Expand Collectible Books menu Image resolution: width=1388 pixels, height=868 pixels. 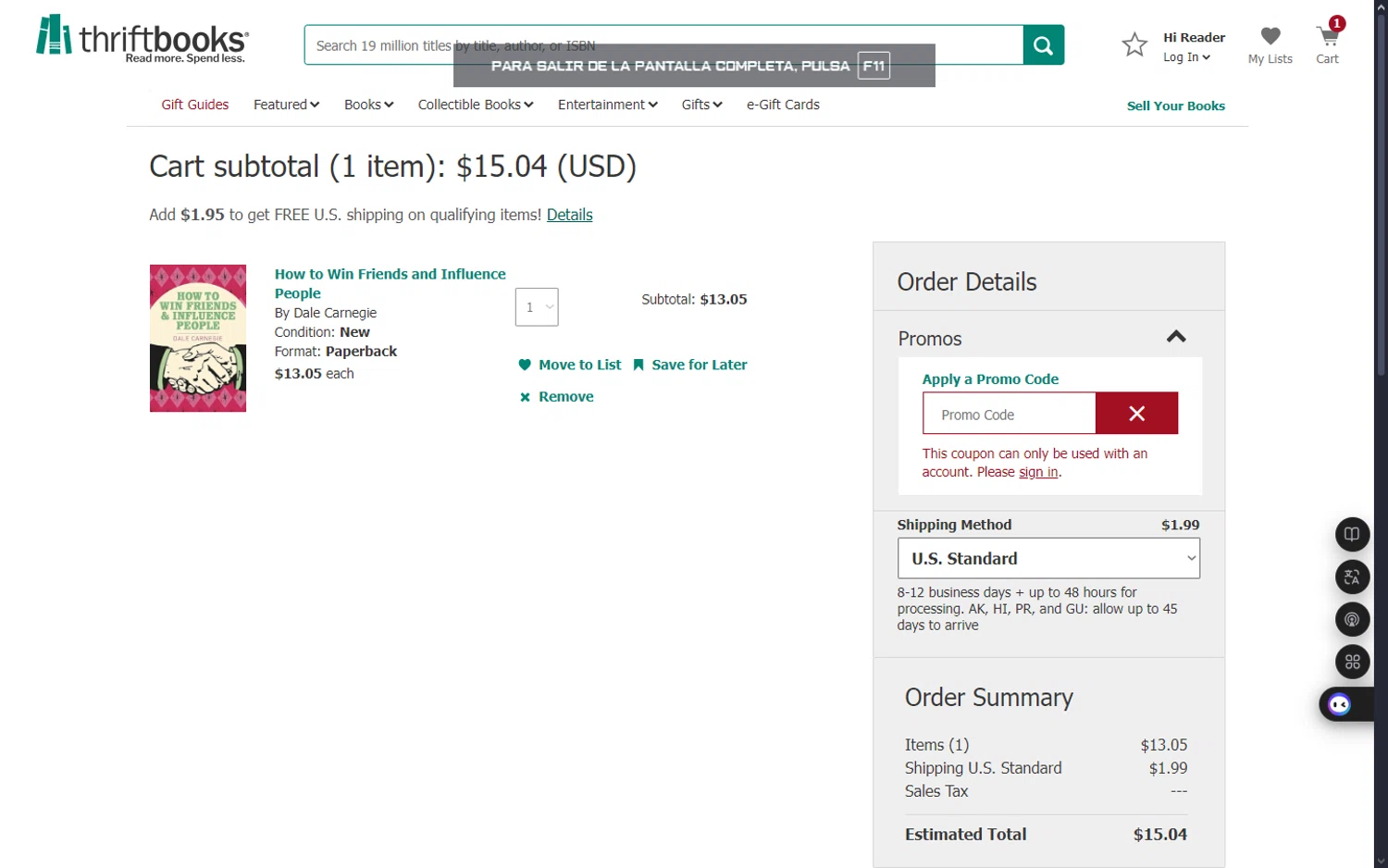476,105
